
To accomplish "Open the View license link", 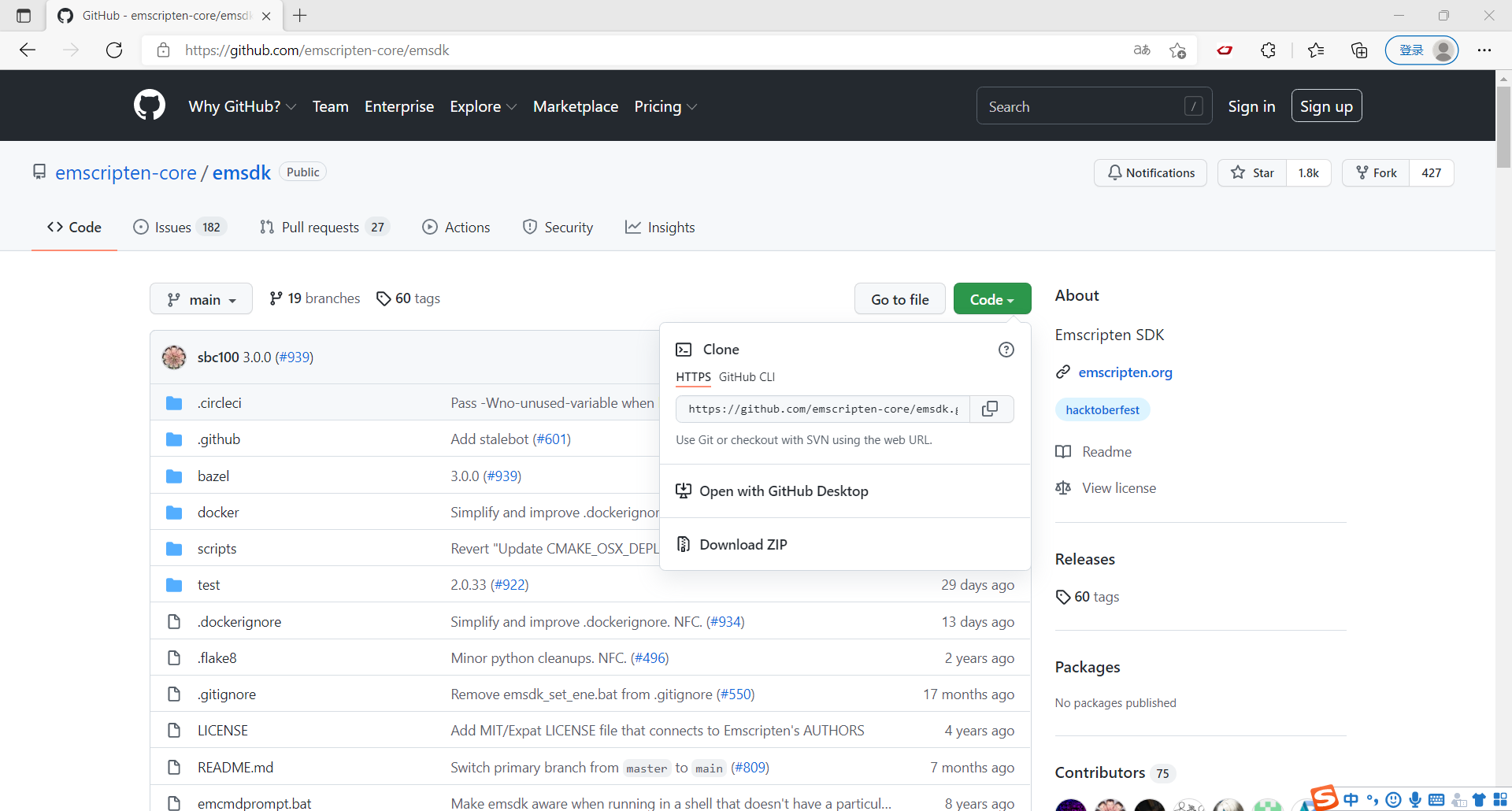I will pyautogui.click(x=1119, y=488).
